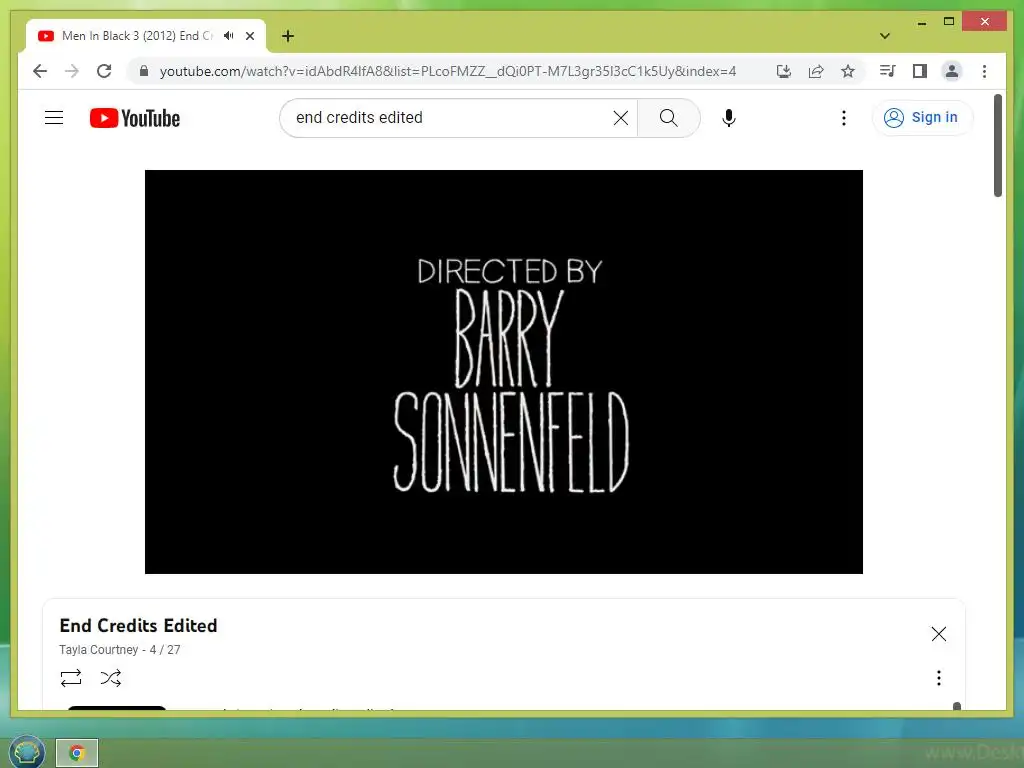
Task: Open Chrome profile avatar
Action: [952, 71]
